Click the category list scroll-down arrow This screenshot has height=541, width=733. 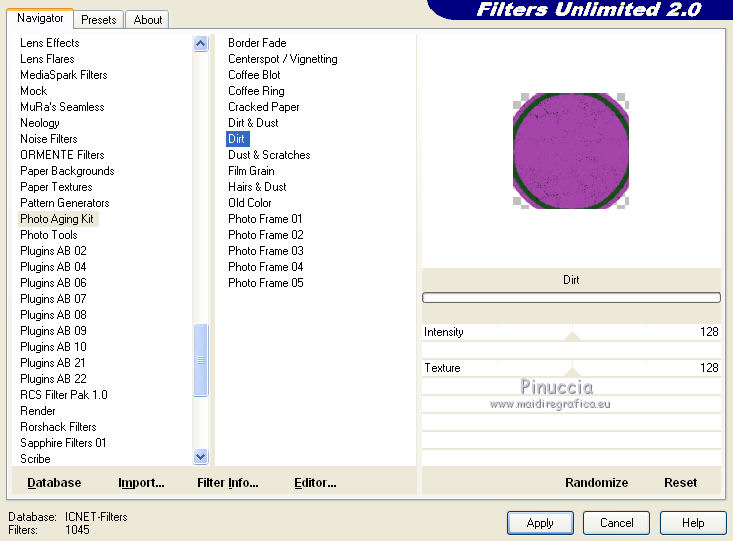(x=201, y=456)
